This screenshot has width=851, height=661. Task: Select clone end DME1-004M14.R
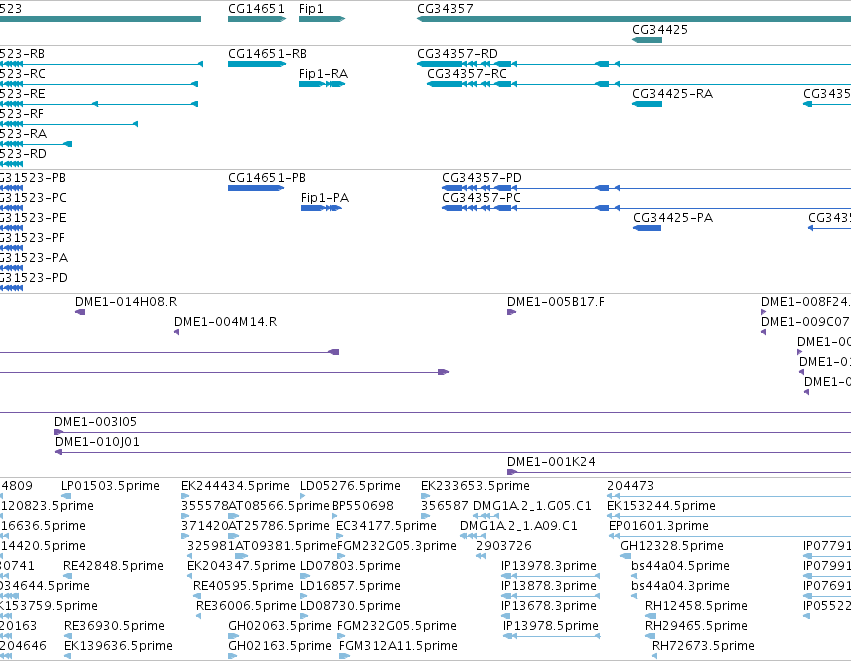pos(225,322)
